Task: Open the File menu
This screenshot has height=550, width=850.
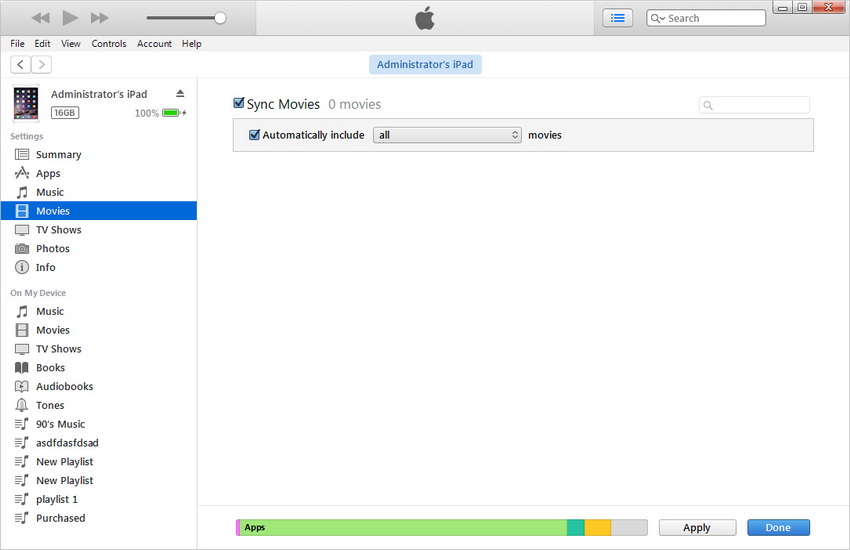Action: point(18,44)
